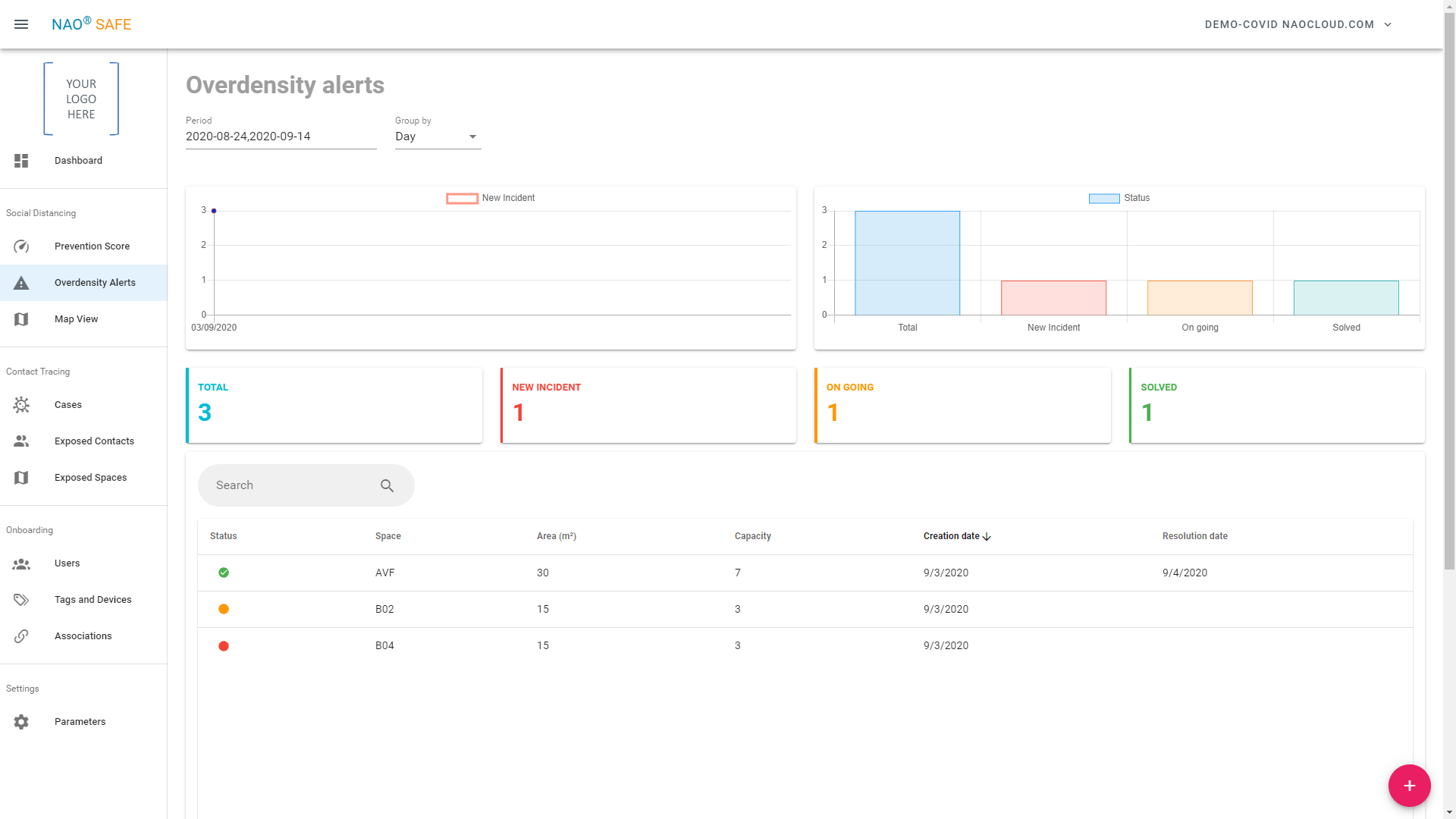Click the Exposed Contacts people icon

[x=21, y=441]
